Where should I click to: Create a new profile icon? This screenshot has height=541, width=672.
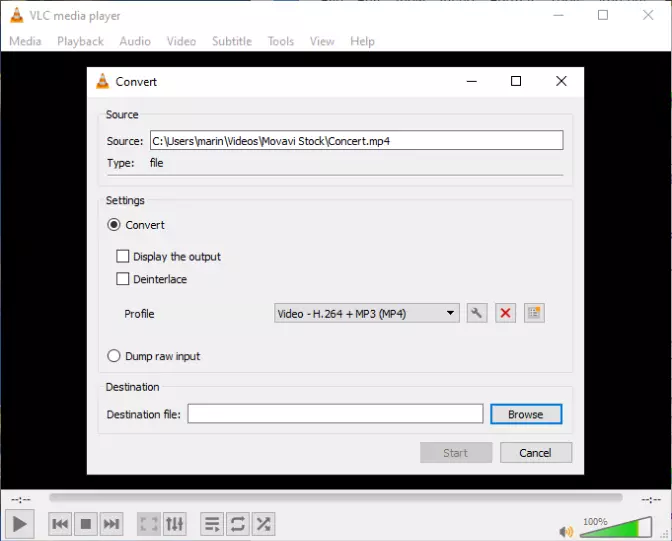click(534, 313)
